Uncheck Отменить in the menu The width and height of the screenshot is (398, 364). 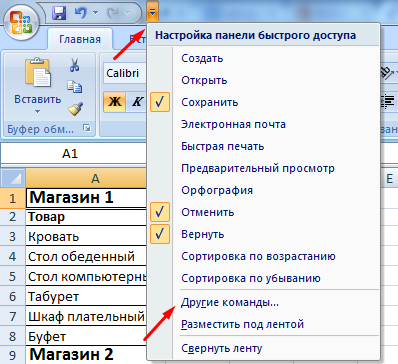point(263,212)
